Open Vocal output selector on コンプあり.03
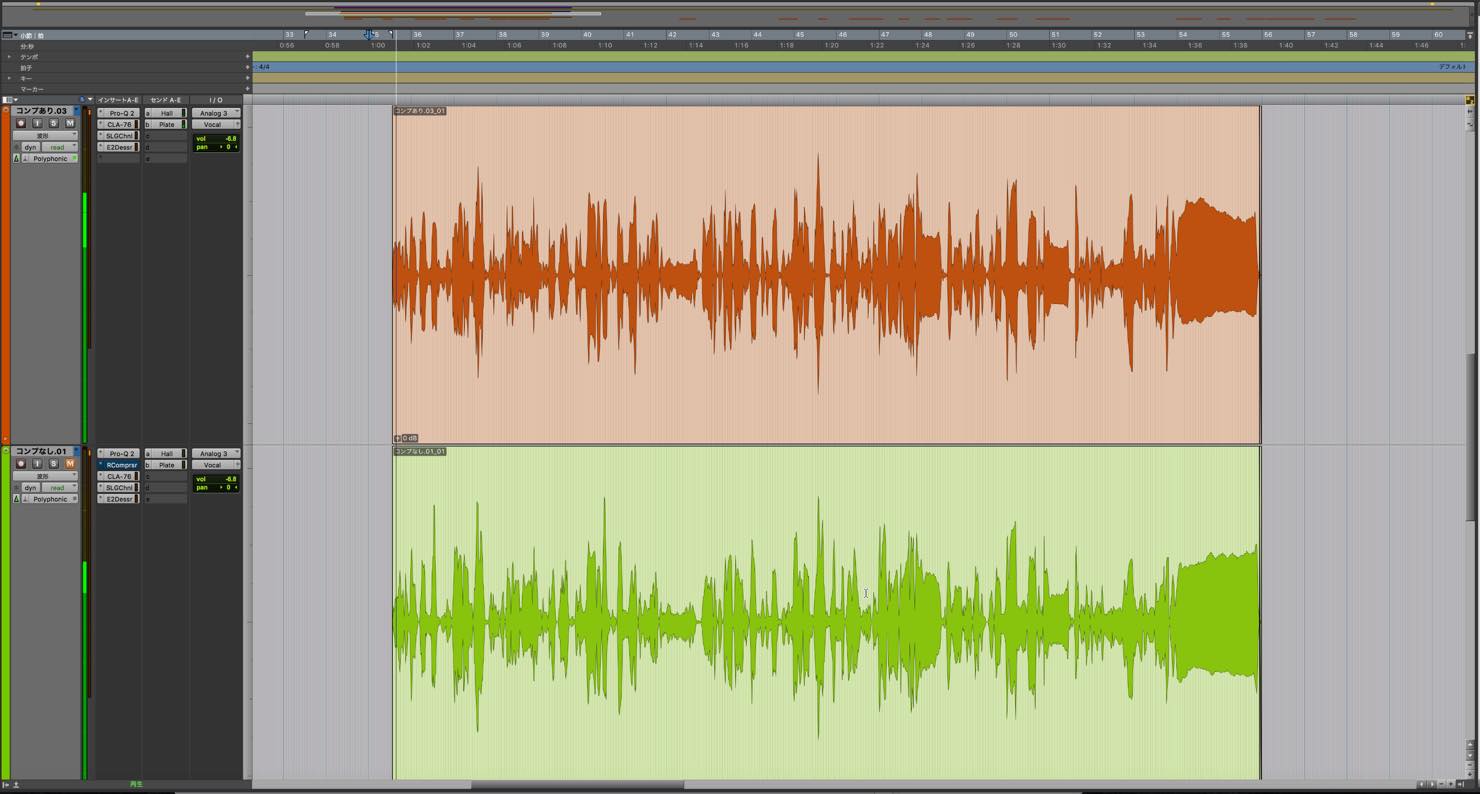Screen dimensions: 1480x794 [x=215, y=124]
